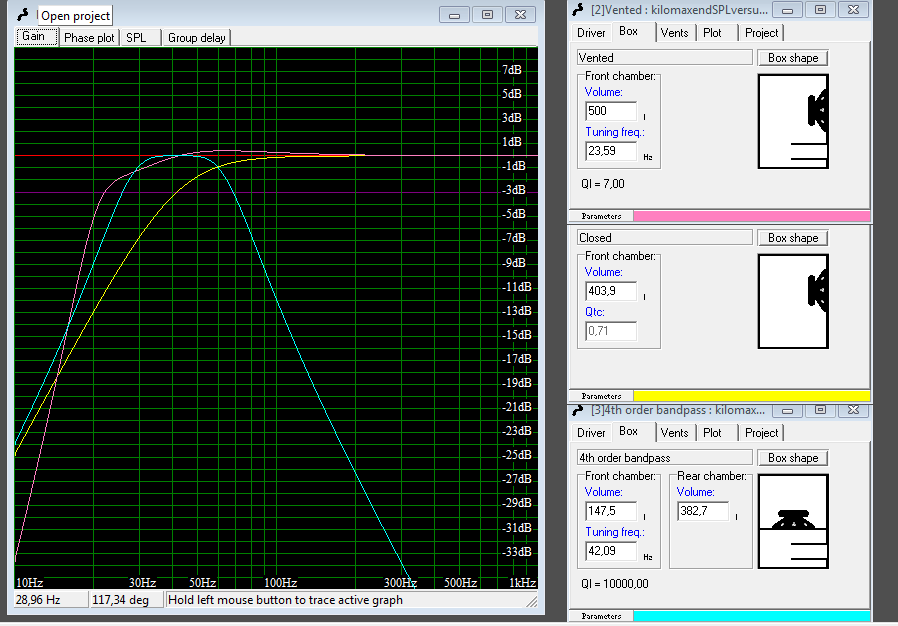Click the Rear chamber Volume label
The image size is (898, 626).
[695, 492]
